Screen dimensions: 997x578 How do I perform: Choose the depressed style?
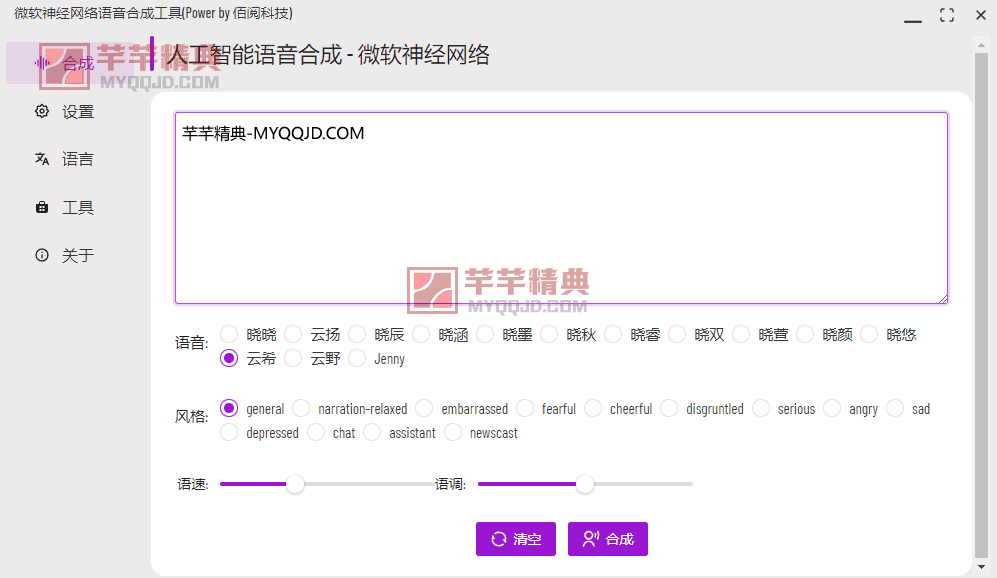point(229,432)
